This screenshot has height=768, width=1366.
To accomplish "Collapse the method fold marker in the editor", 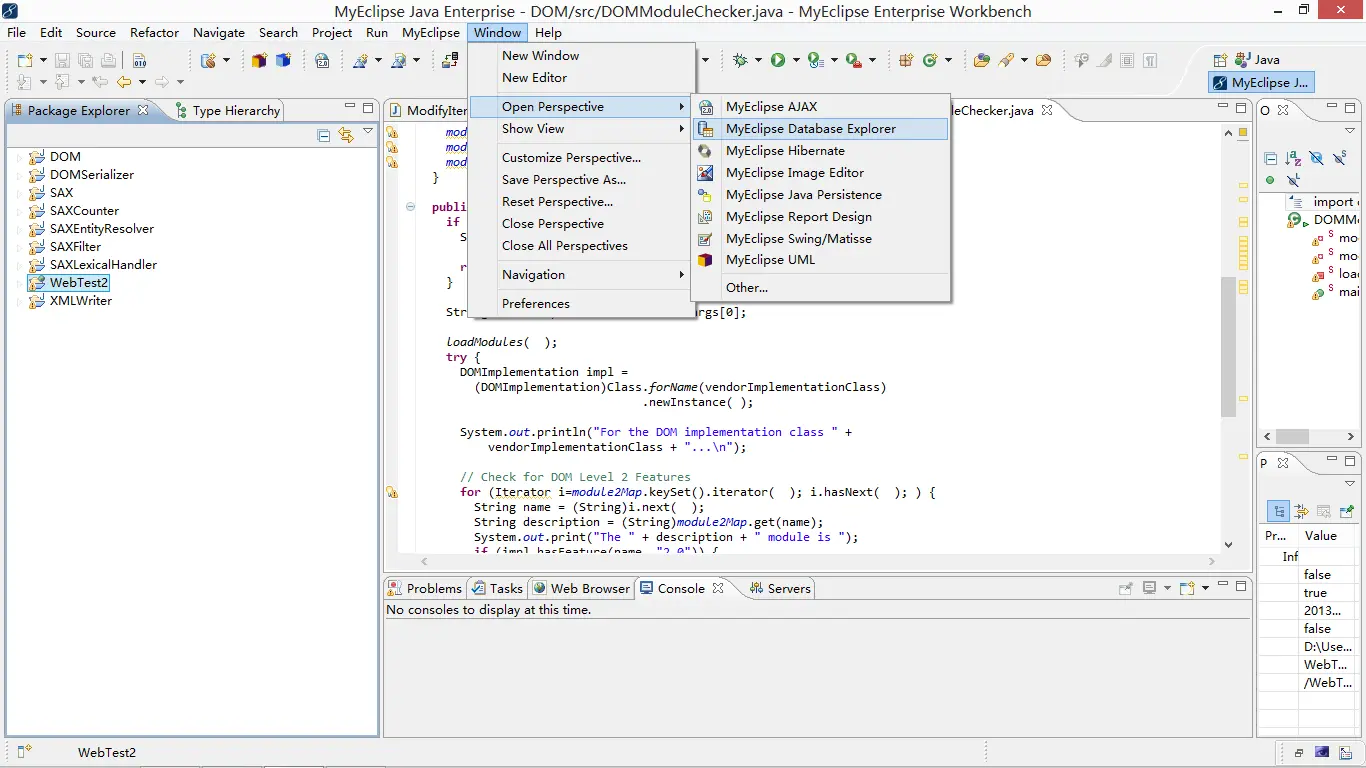I will [x=410, y=207].
